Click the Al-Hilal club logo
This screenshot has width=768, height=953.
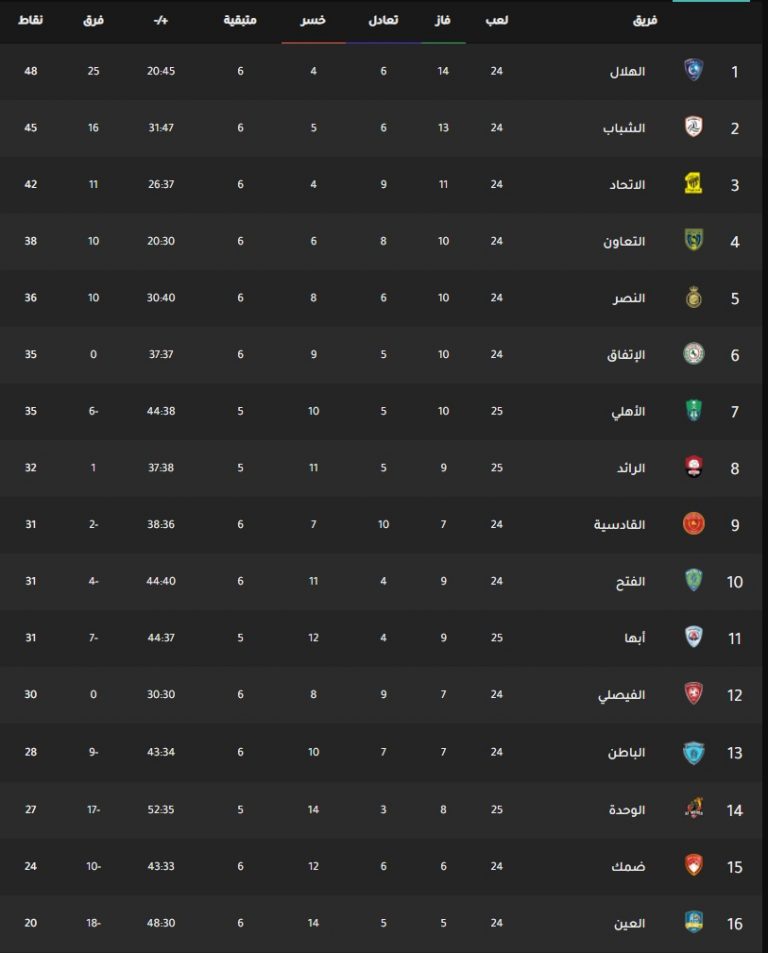[x=693, y=70]
